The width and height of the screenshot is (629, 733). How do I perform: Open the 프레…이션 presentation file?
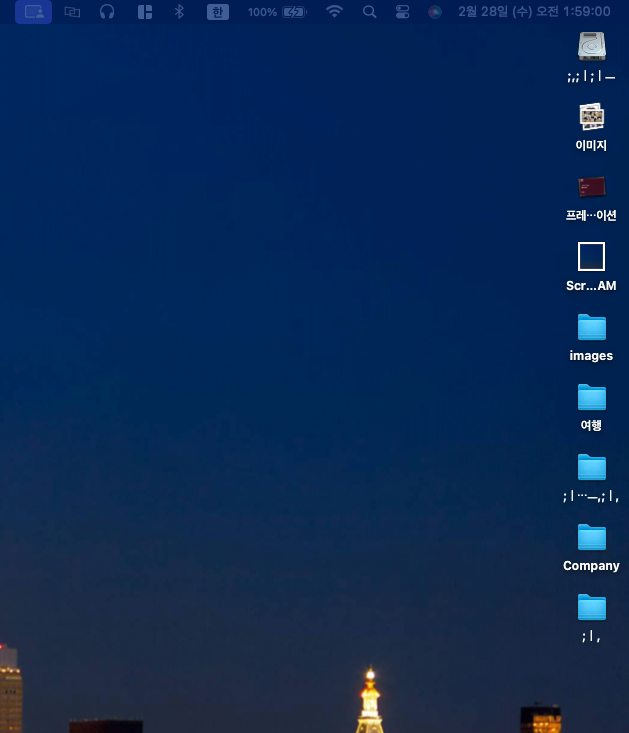tap(591, 187)
